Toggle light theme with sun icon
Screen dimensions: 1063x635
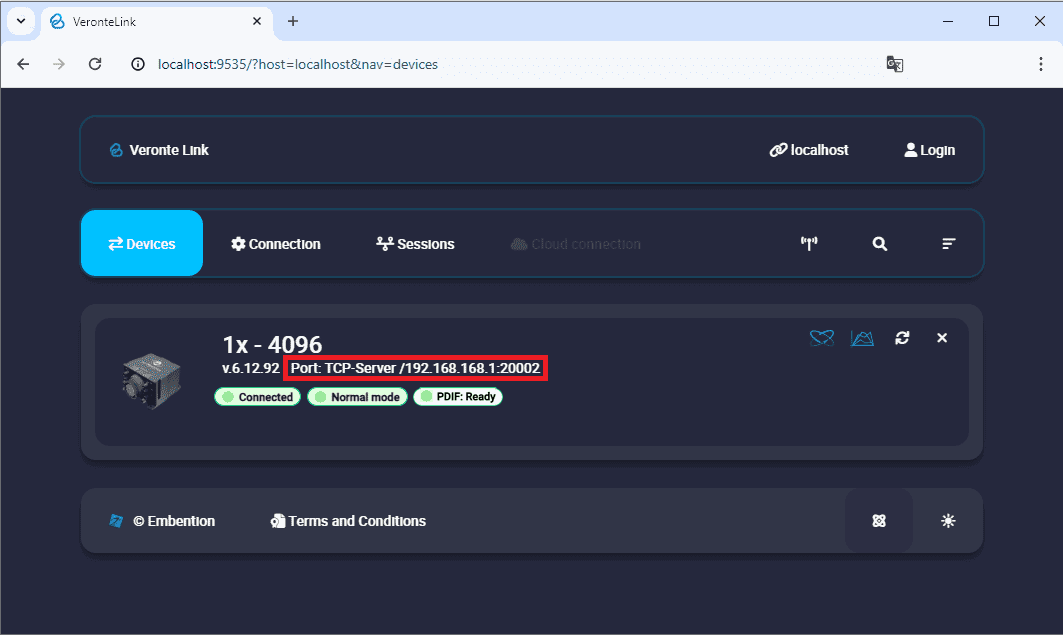(948, 521)
